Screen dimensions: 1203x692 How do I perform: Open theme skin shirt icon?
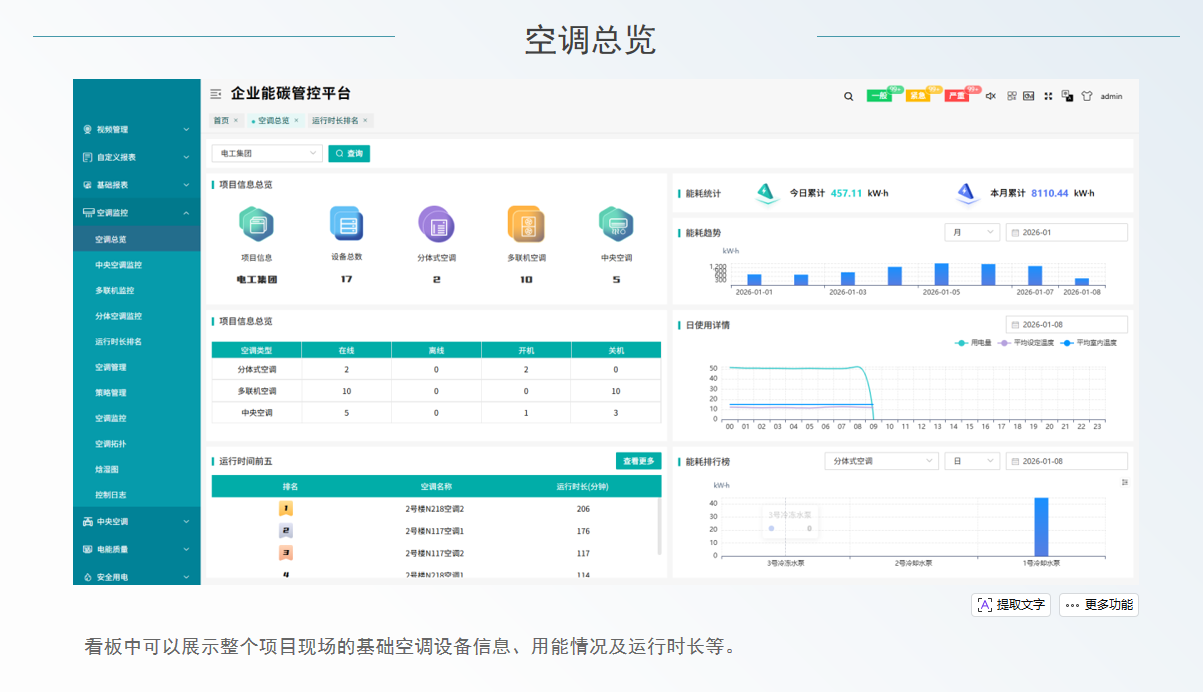[1086, 97]
